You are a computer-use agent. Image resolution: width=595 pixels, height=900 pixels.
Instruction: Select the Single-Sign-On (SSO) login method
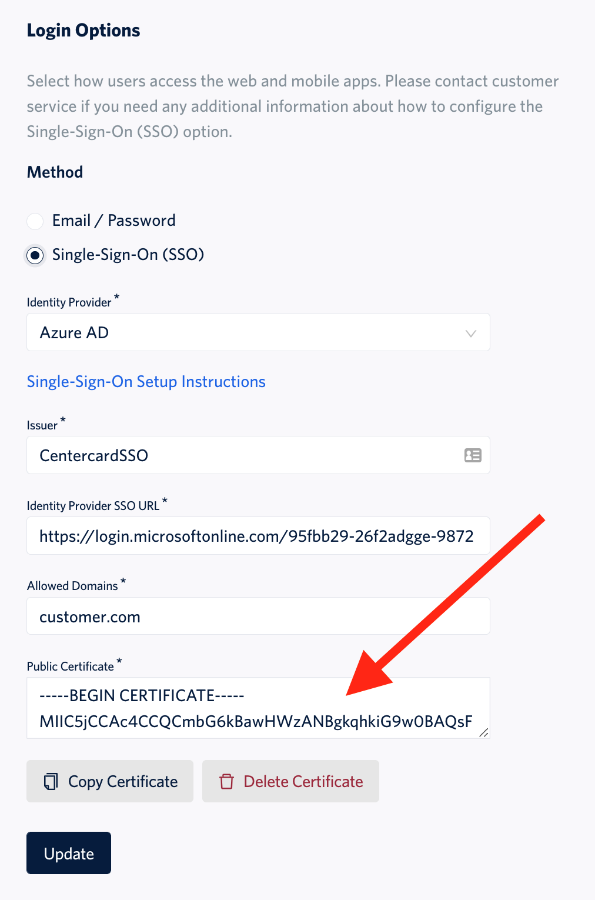click(x=34, y=255)
